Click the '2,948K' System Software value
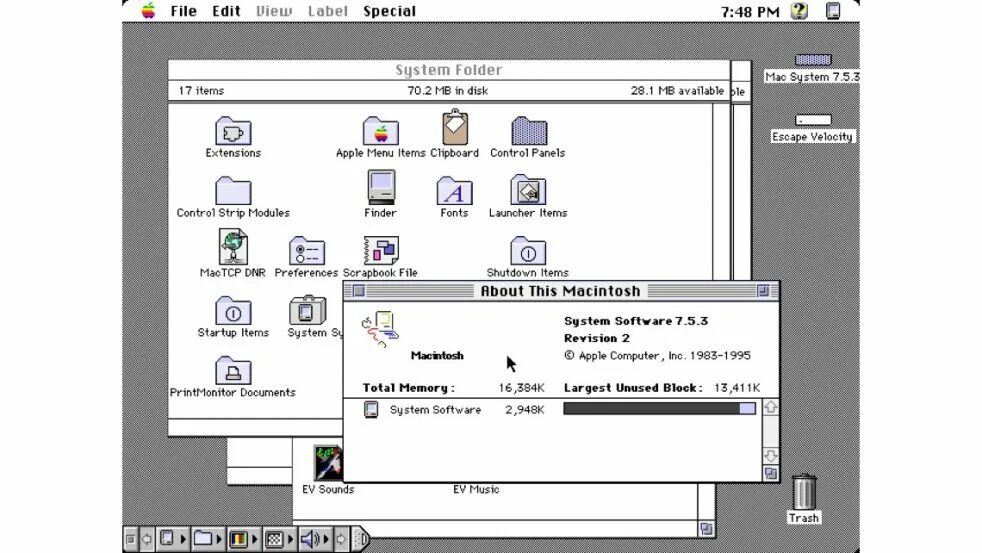Image resolution: width=982 pixels, height=553 pixels. coord(525,410)
